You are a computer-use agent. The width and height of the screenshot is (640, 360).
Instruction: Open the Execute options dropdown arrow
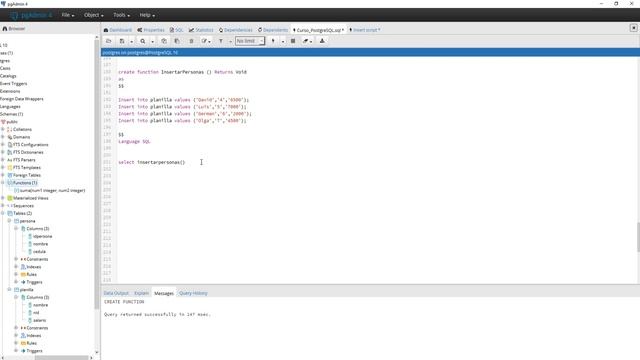282,41
